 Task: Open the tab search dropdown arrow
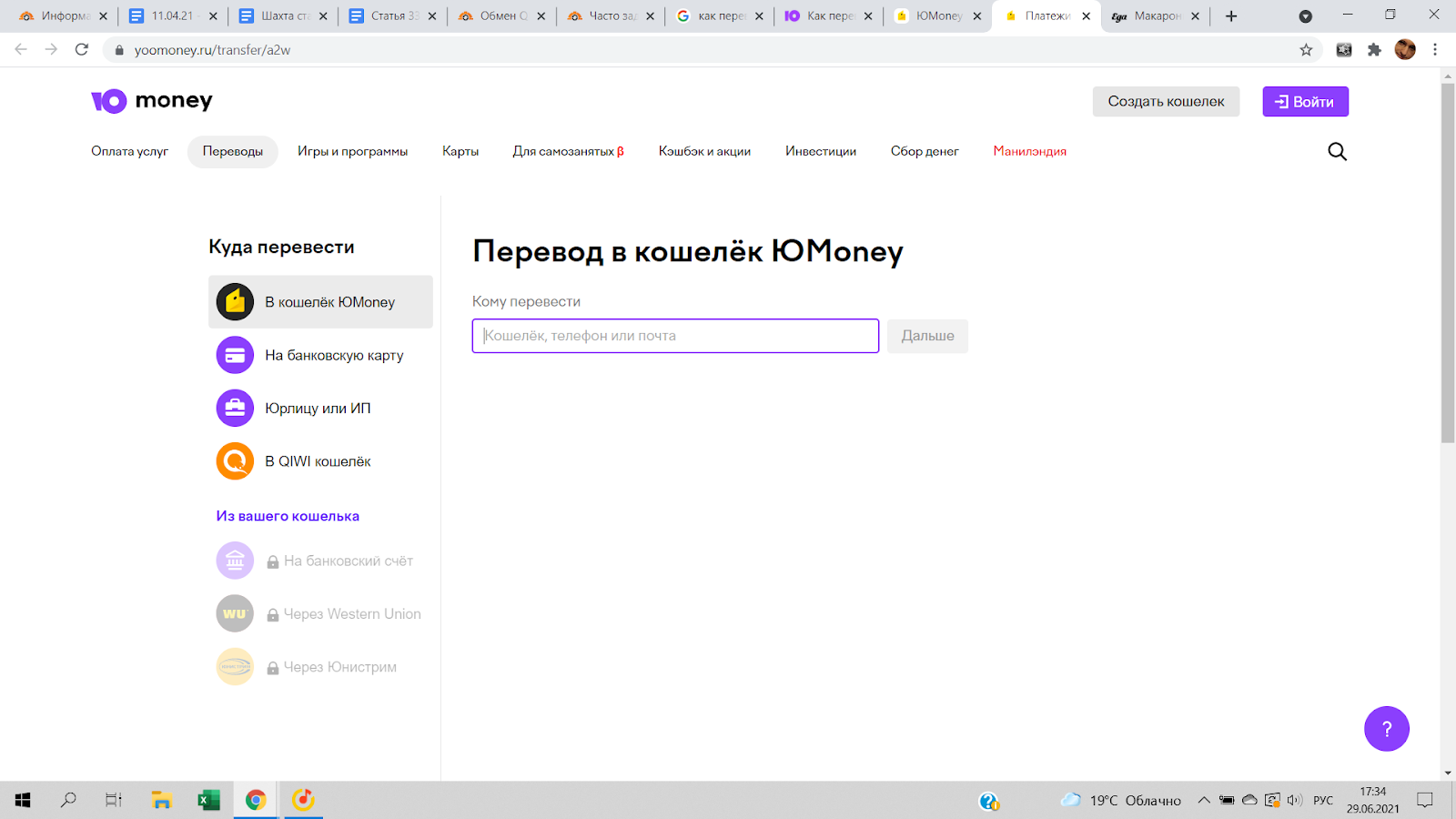(1305, 16)
